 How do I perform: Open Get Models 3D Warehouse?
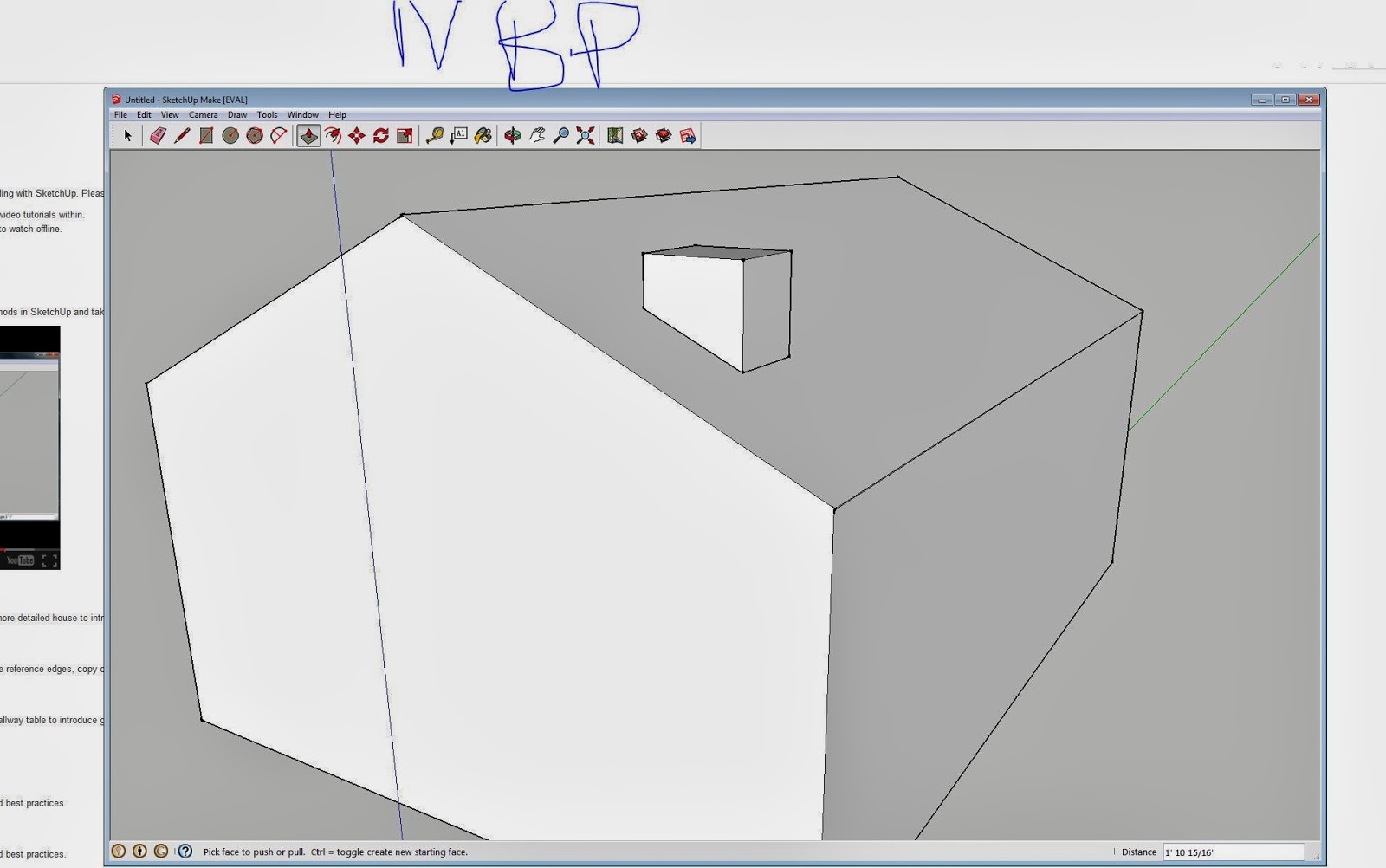tap(639, 136)
